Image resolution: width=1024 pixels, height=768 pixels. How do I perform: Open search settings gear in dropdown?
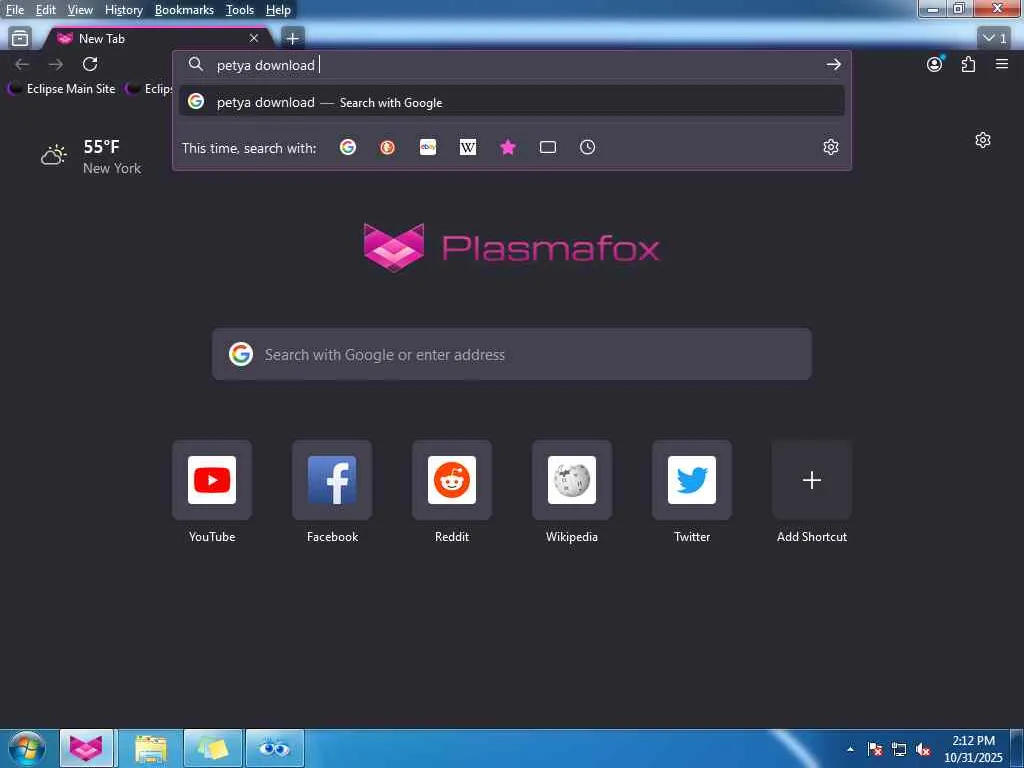(x=831, y=148)
